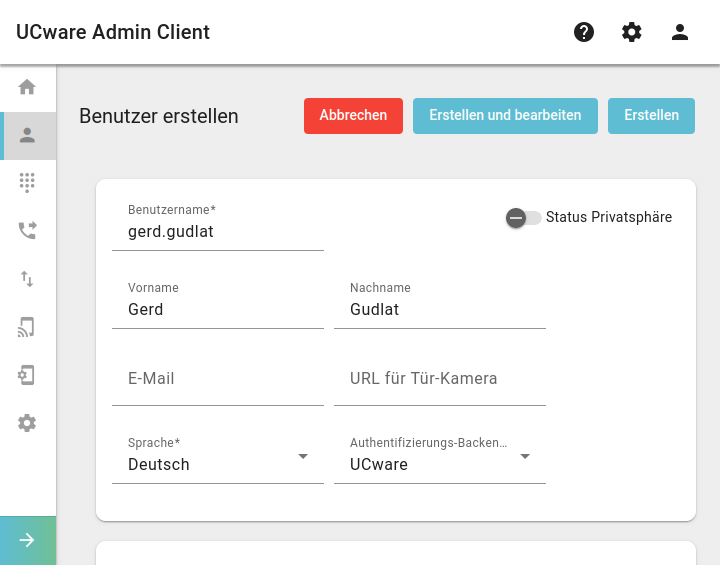Open the top bar settings gear

[632, 32]
